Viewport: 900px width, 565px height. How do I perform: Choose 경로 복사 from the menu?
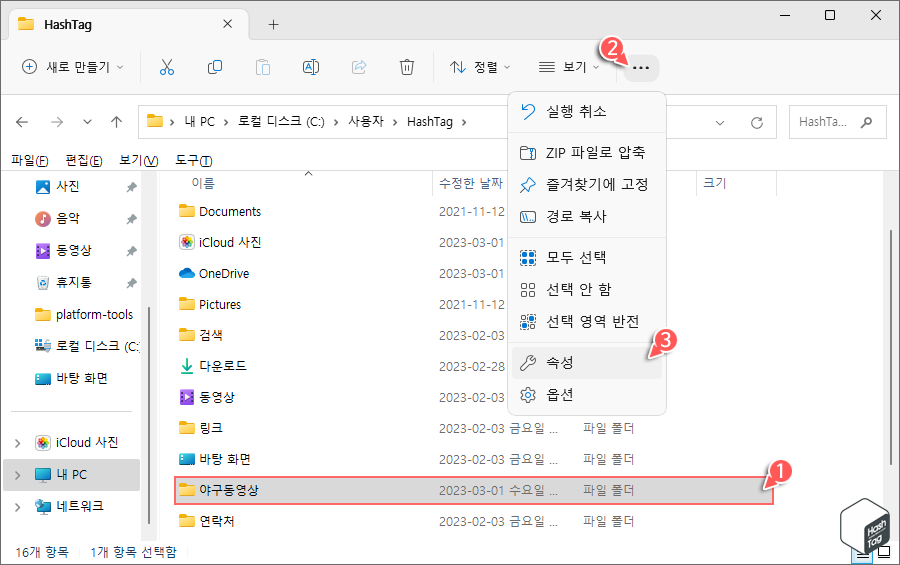click(x=587, y=216)
